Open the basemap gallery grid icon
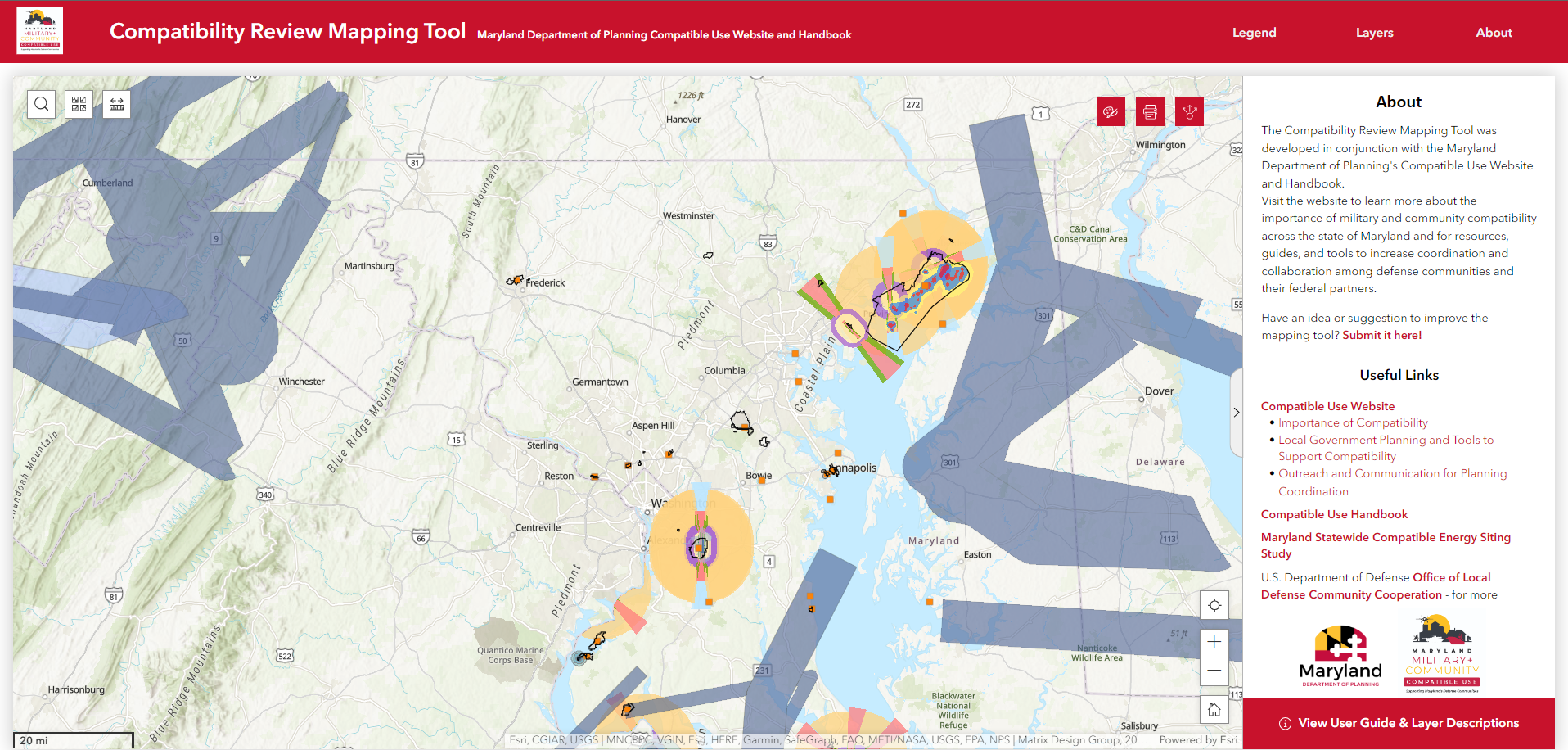The width and height of the screenshot is (1568, 750). tap(79, 104)
